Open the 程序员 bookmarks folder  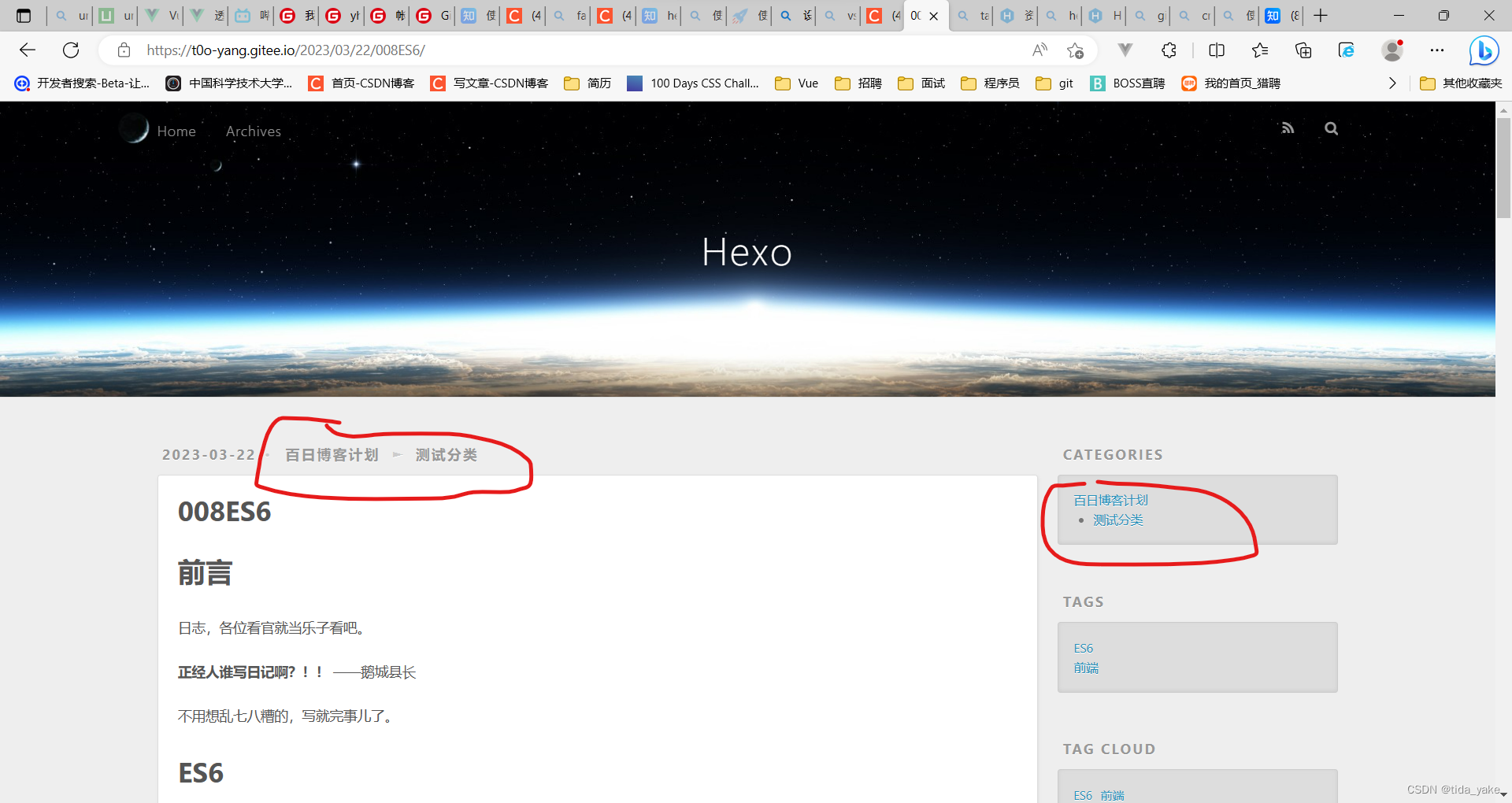[x=990, y=83]
